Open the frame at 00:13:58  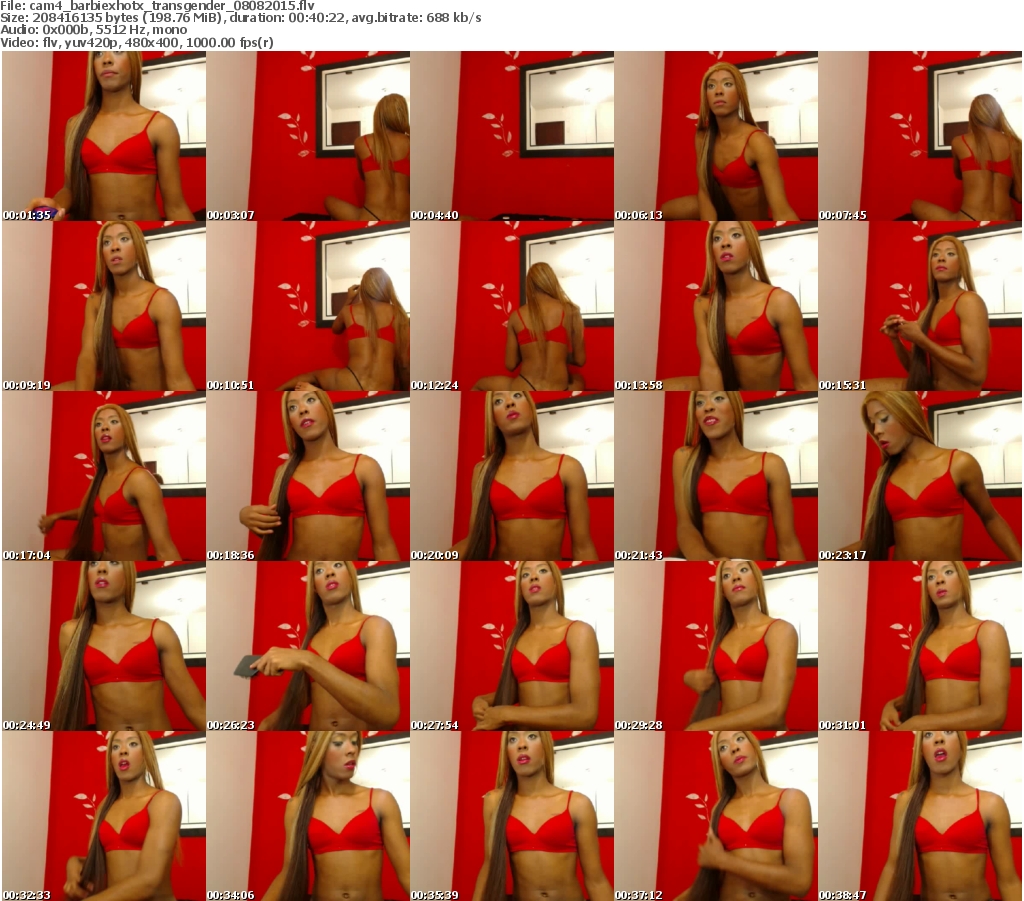tap(716, 306)
